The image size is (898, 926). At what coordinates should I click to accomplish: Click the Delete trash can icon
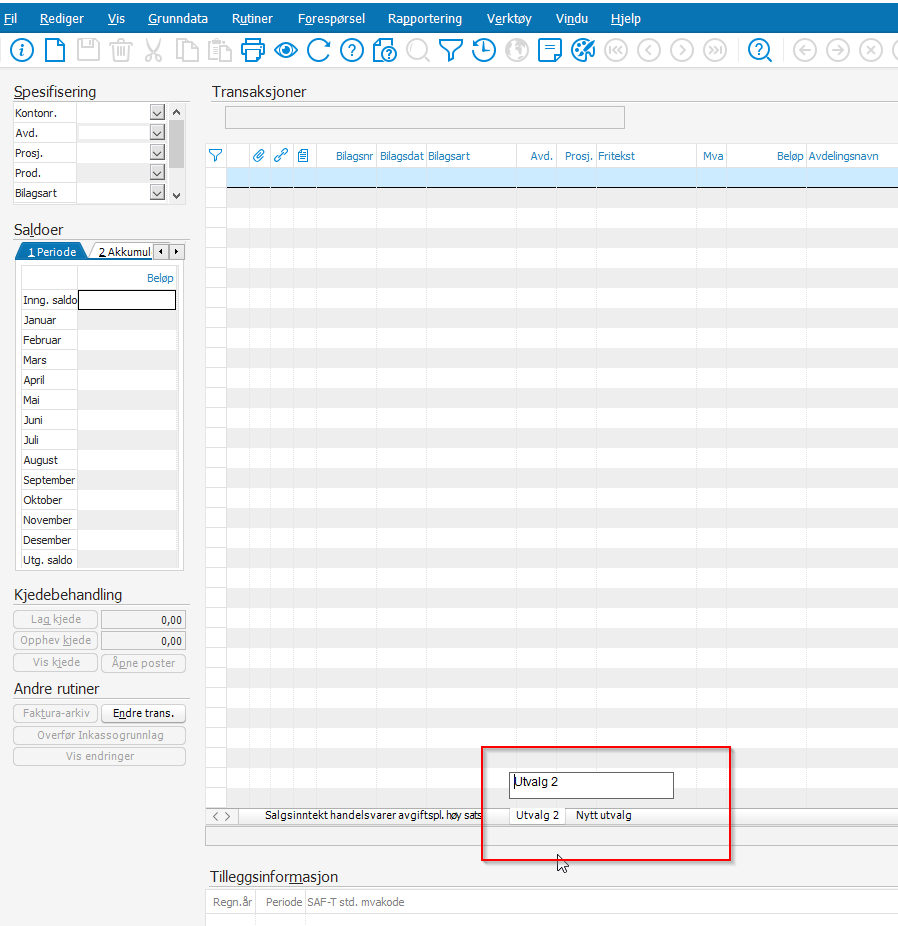121,50
